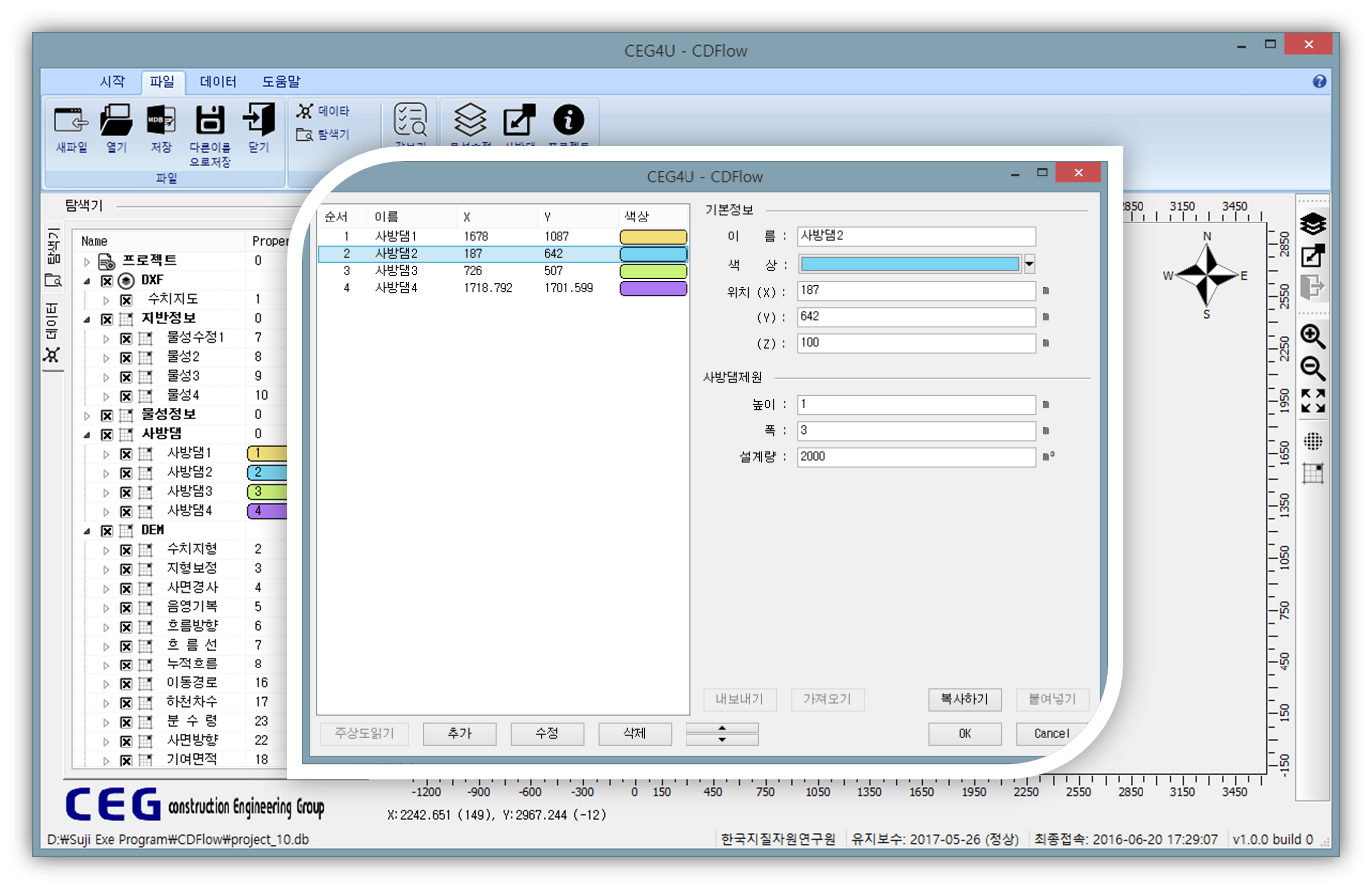1372x889 pixels.
Task: Click the 위치 (X) input field
Action: coord(916,290)
